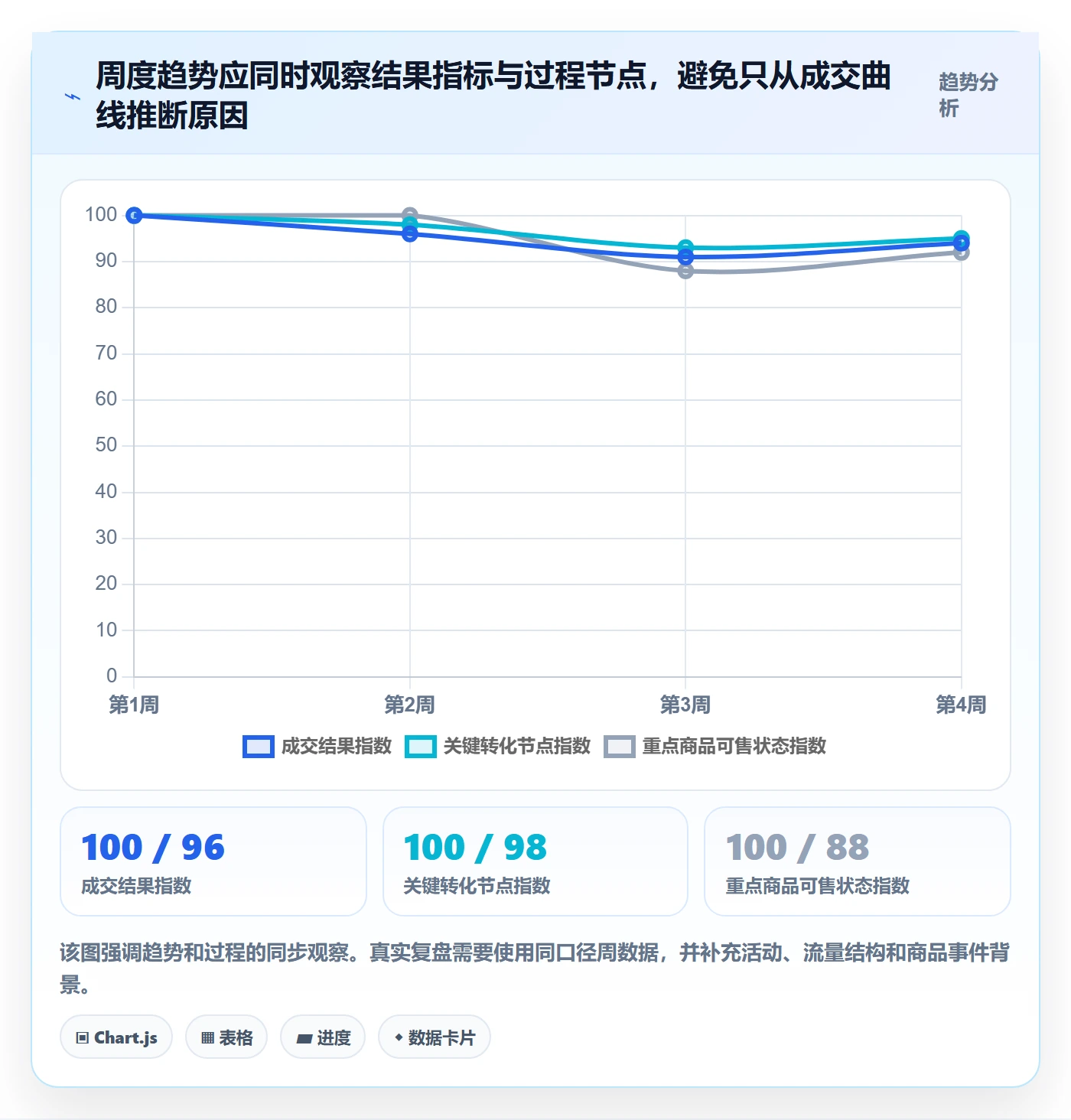The height and width of the screenshot is (1120, 1071).
Task: Click the 表格 tag
Action: [226, 1037]
